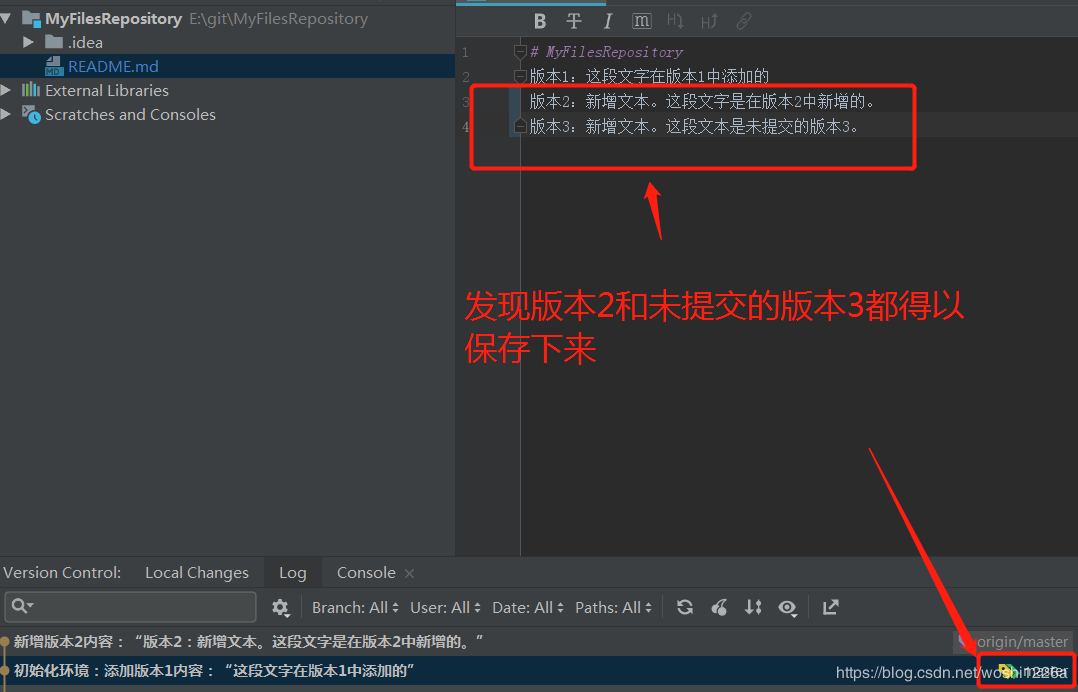Open the User: All filter dropdown
Image resolution: width=1078 pixels, height=692 pixels.
(445, 607)
